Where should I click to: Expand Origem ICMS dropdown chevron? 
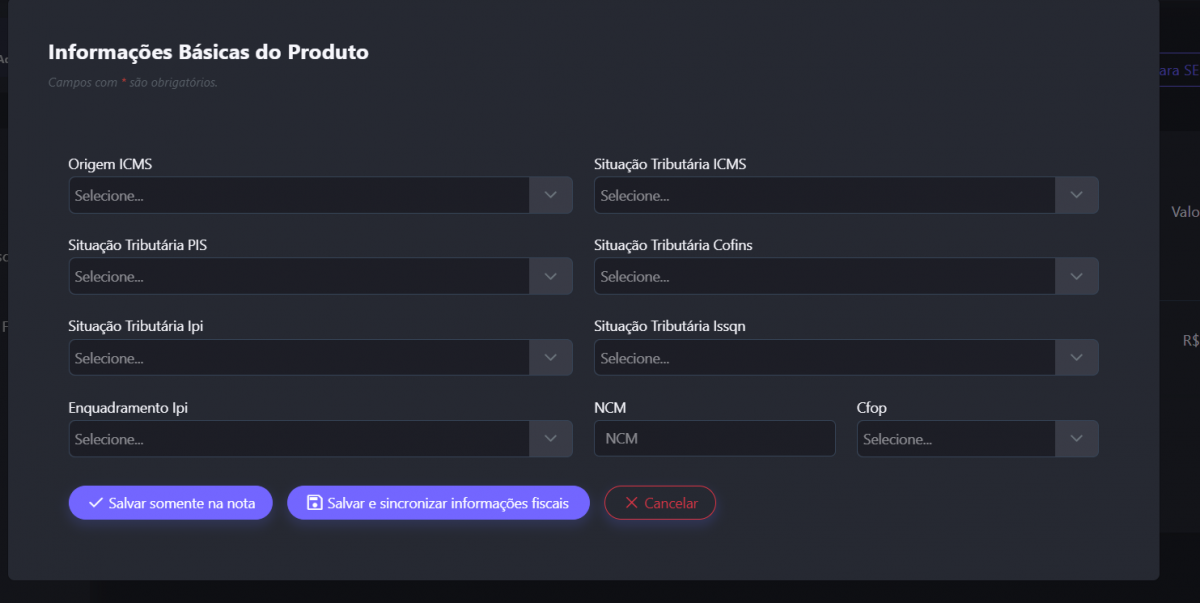(550, 195)
